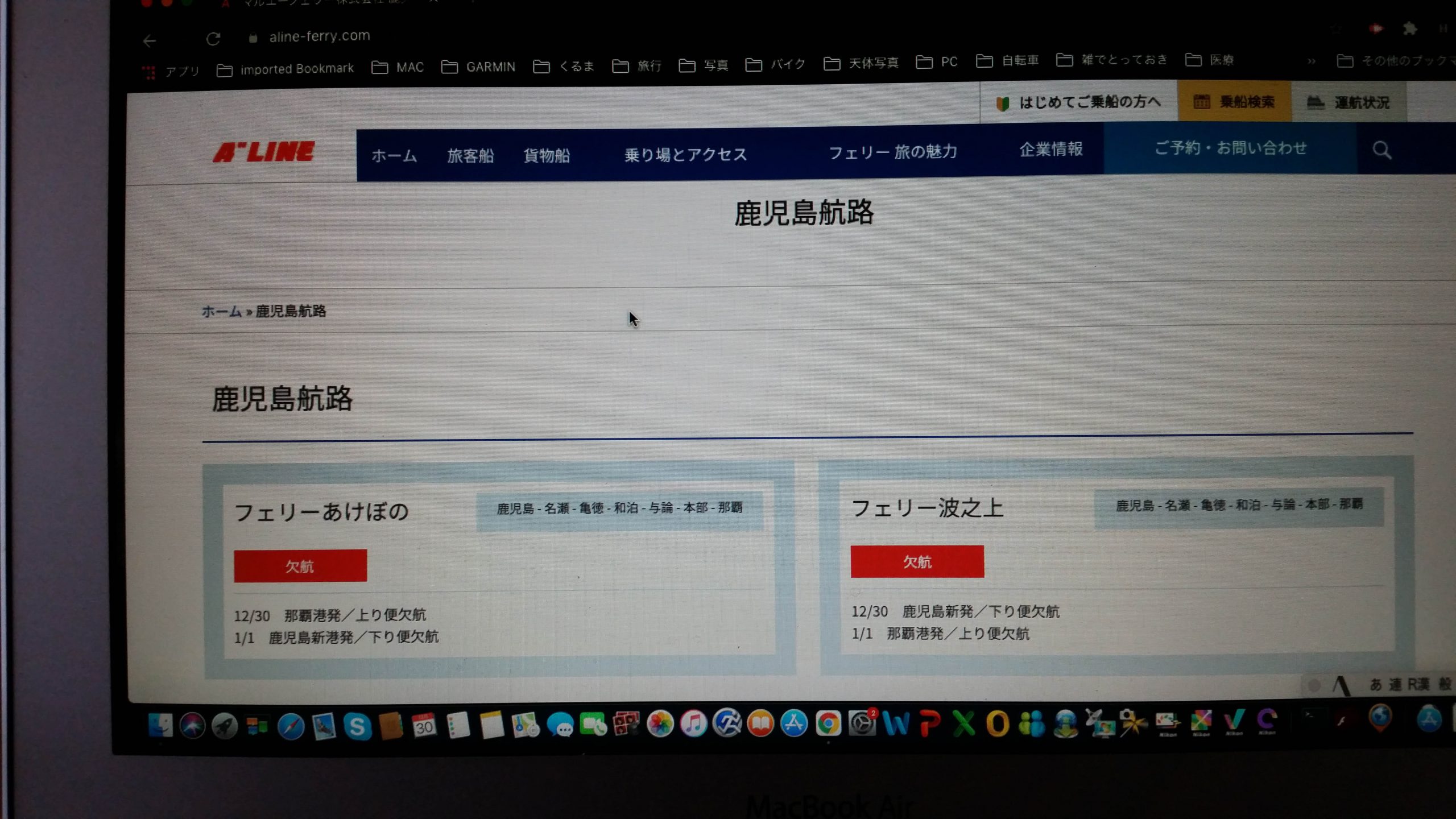1456x819 pixels.
Task: Click the フェリー波之上 heading
Action: [x=927, y=508]
